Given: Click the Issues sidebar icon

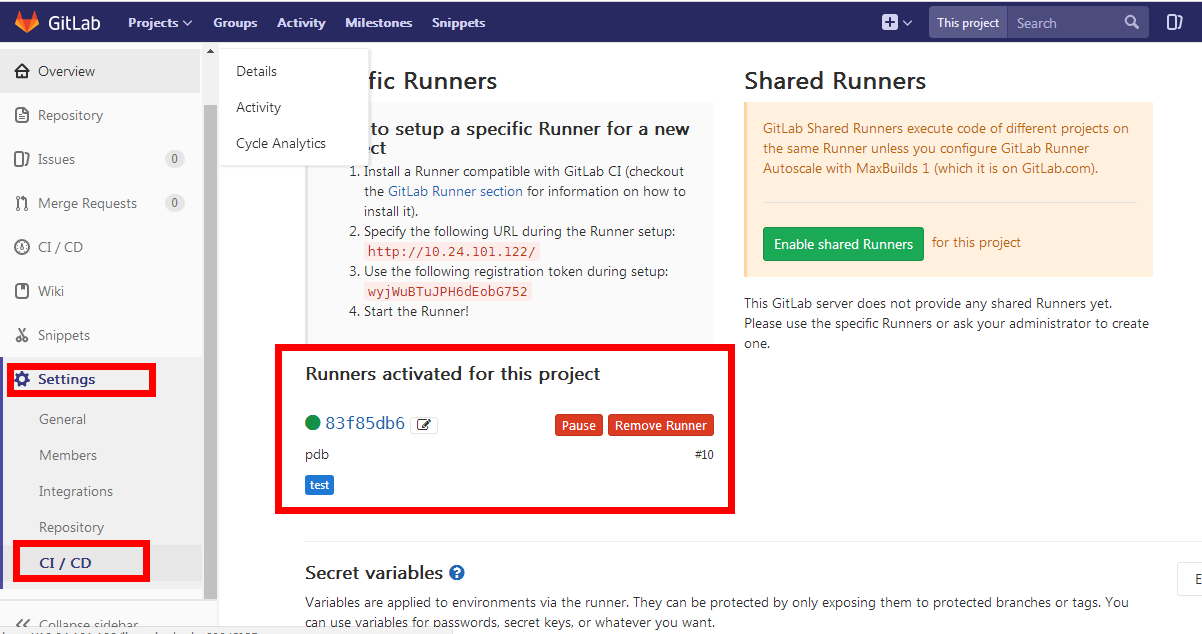Looking at the screenshot, I should pos(22,159).
